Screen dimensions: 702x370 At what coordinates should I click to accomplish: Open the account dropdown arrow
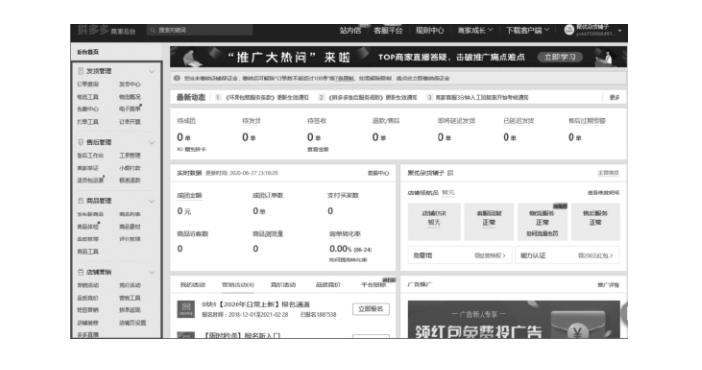coord(620,31)
